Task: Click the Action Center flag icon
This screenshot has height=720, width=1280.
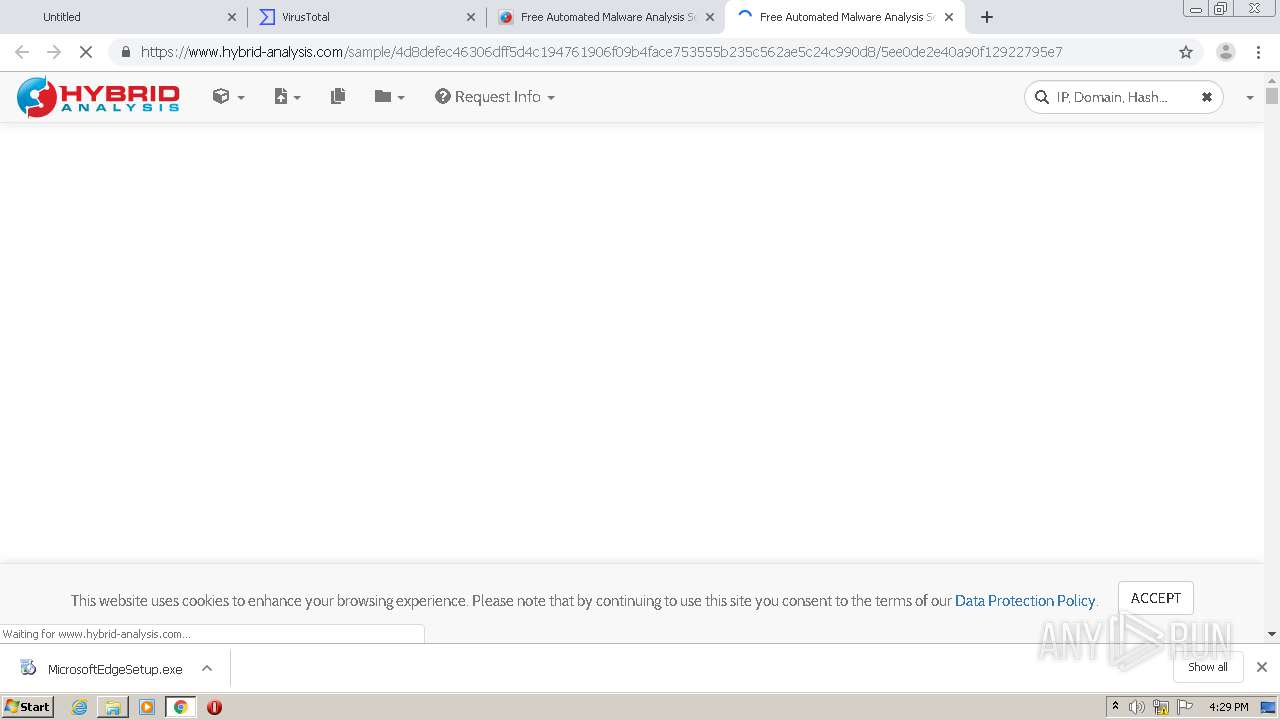Action: [x=1185, y=707]
